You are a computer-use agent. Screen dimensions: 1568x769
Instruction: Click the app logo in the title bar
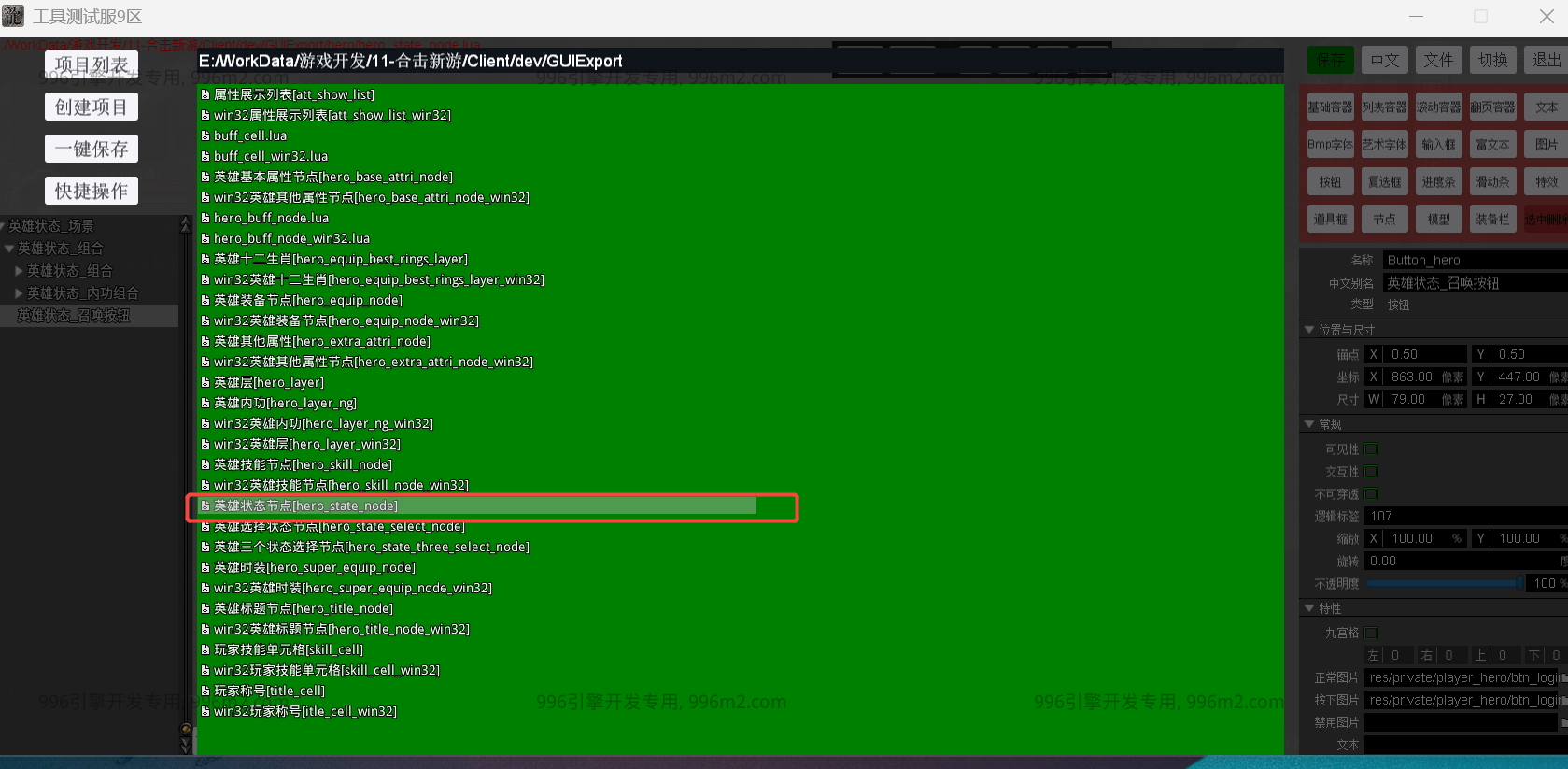pos(13,16)
